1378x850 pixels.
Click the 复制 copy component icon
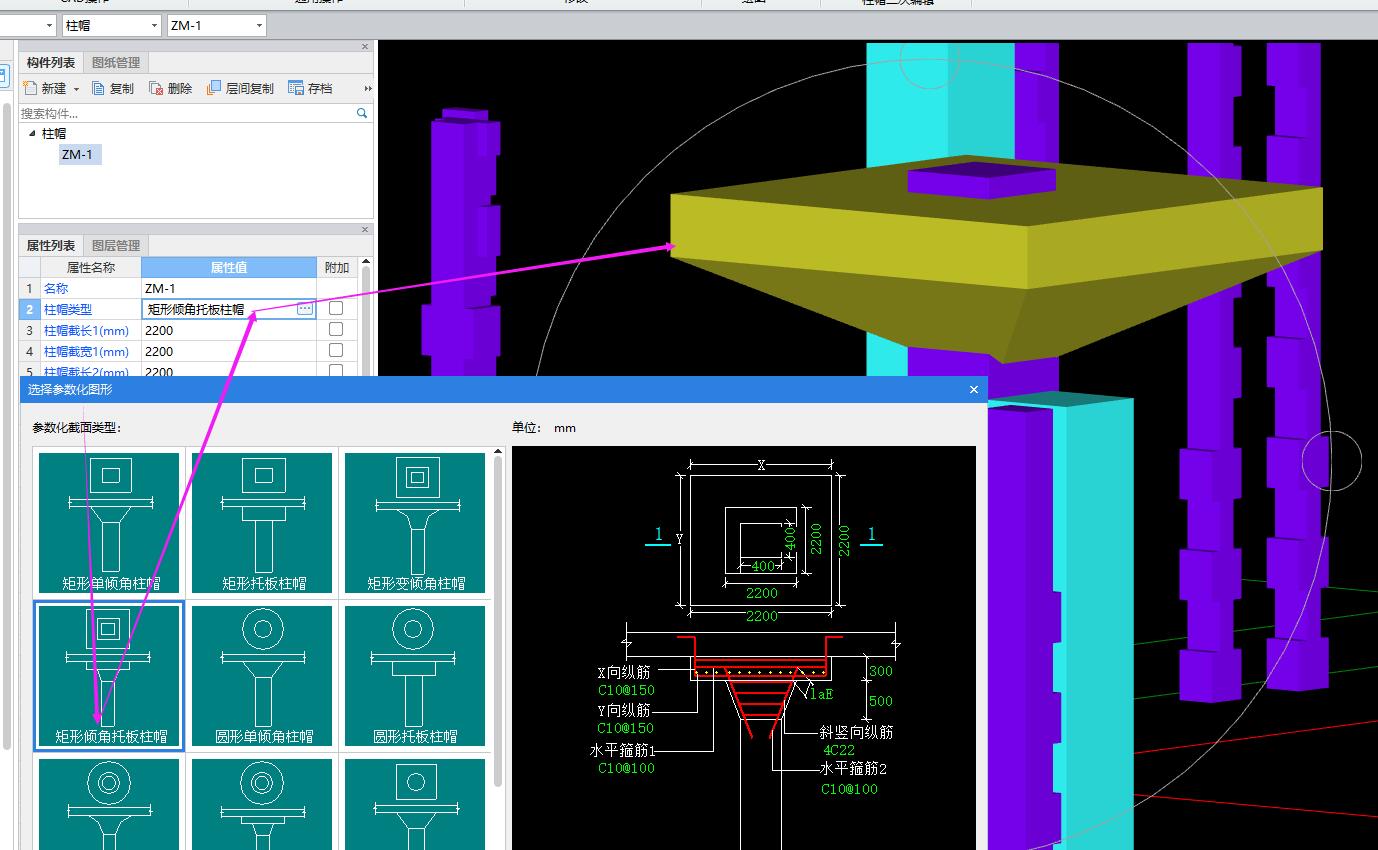[98, 88]
